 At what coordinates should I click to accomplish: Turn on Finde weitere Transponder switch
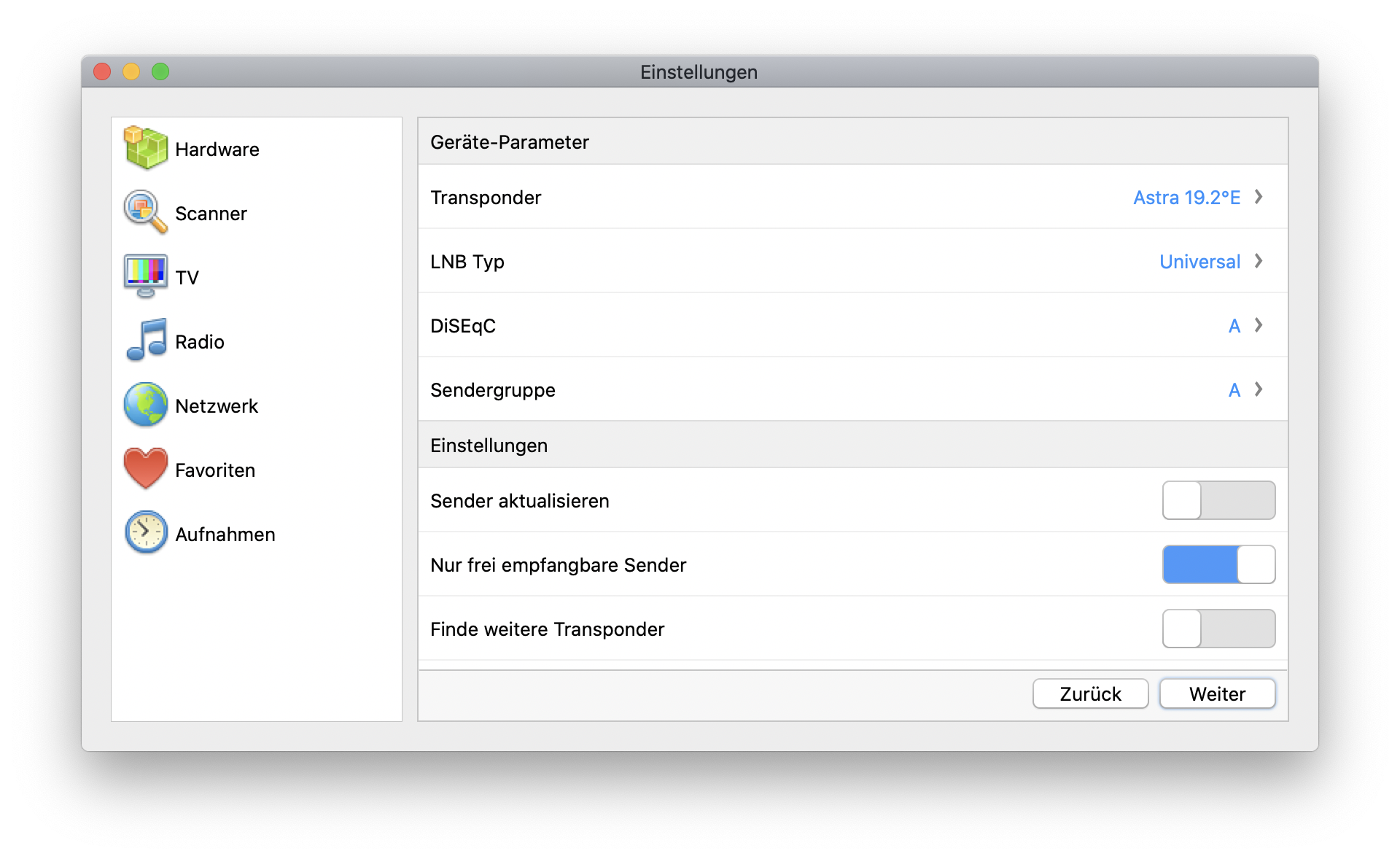click(x=1218, y=629)
